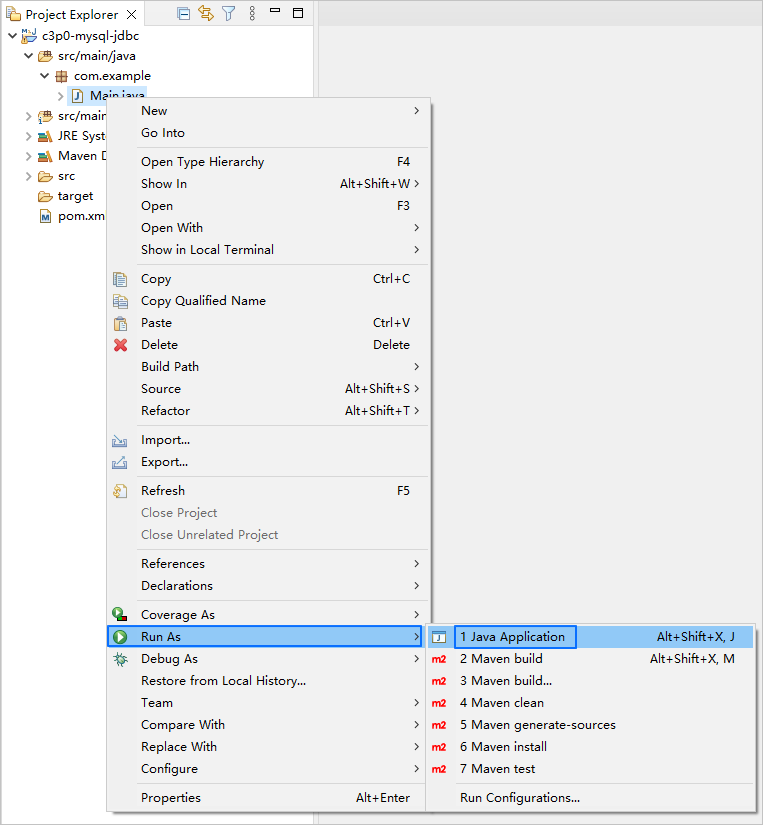Viewport: 763px width, 825px height.
Task: Click the green Run As icon
Action: (x=121, y=637)
